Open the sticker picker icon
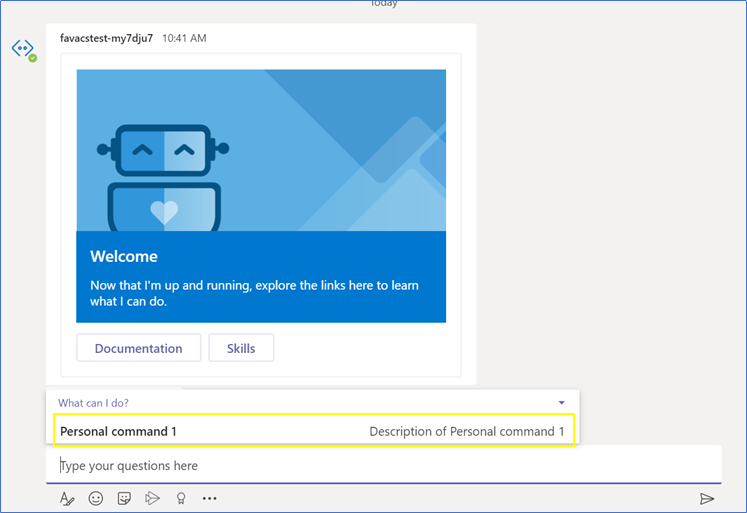747x513 pixels. [x=124, y=498]
